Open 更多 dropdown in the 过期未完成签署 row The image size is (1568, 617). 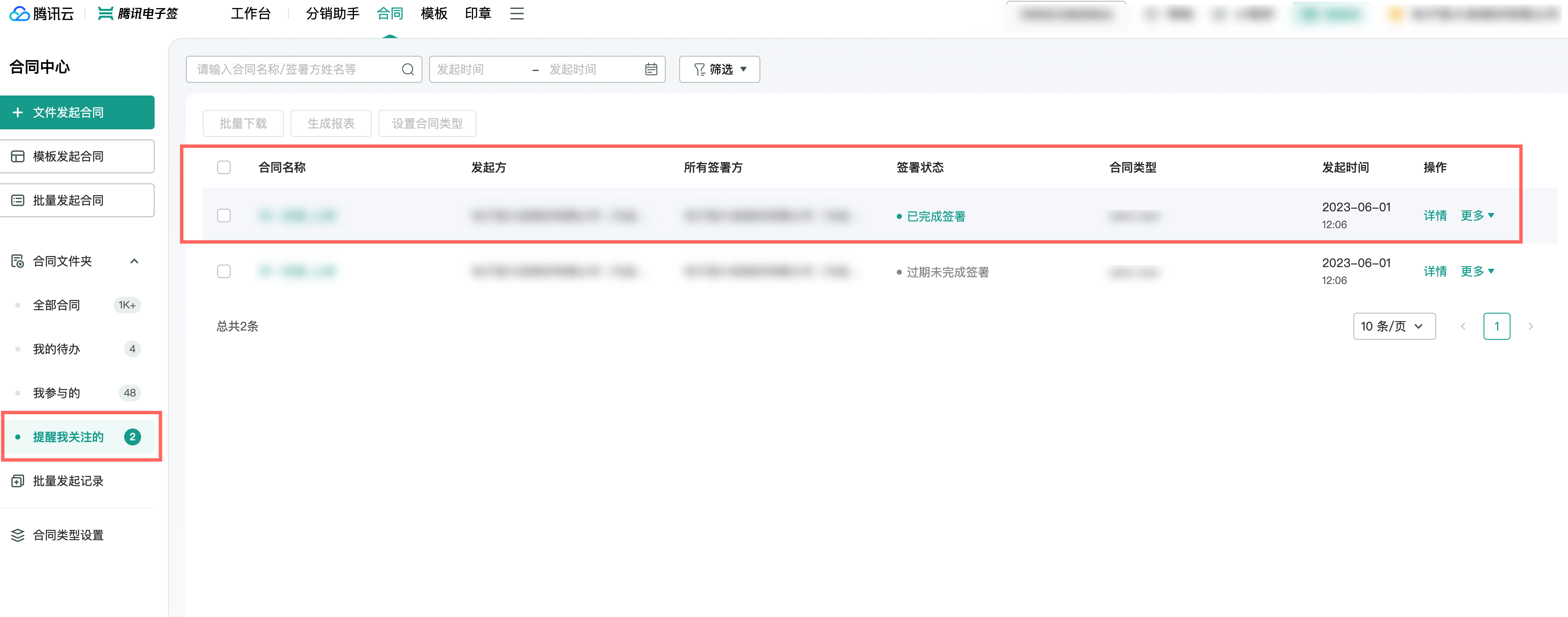(x=1477, y=272)
